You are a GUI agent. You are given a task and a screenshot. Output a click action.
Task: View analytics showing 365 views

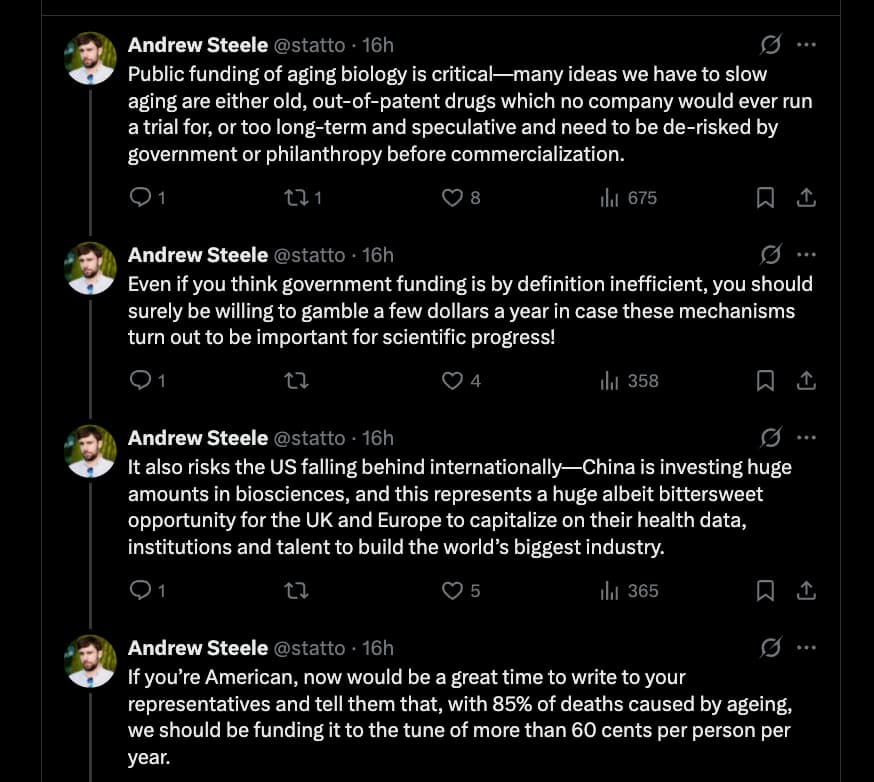(x=629, y=591)
